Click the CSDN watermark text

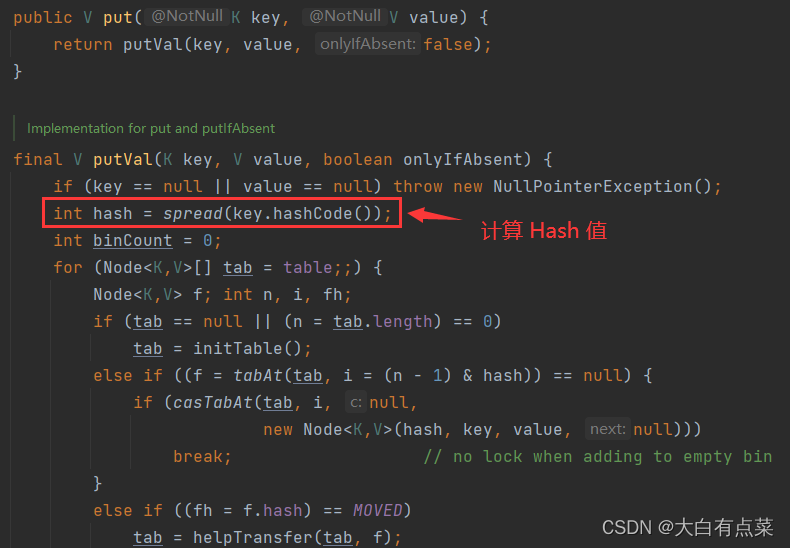coord(687,527)
